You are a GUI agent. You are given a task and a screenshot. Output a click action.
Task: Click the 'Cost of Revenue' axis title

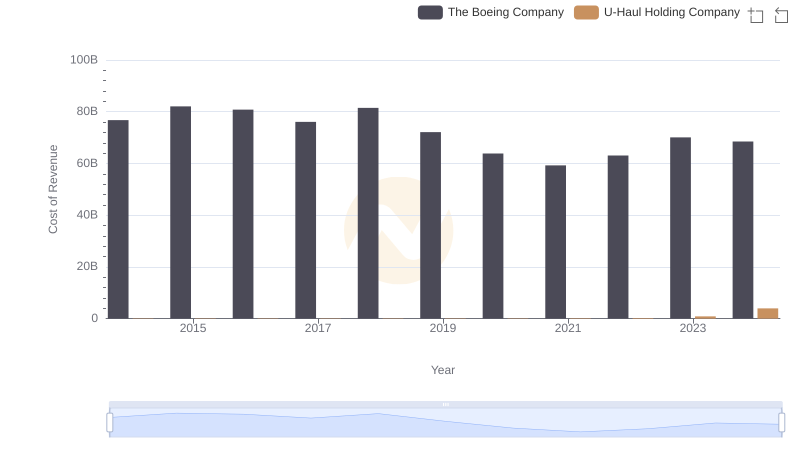coord(53,189)
